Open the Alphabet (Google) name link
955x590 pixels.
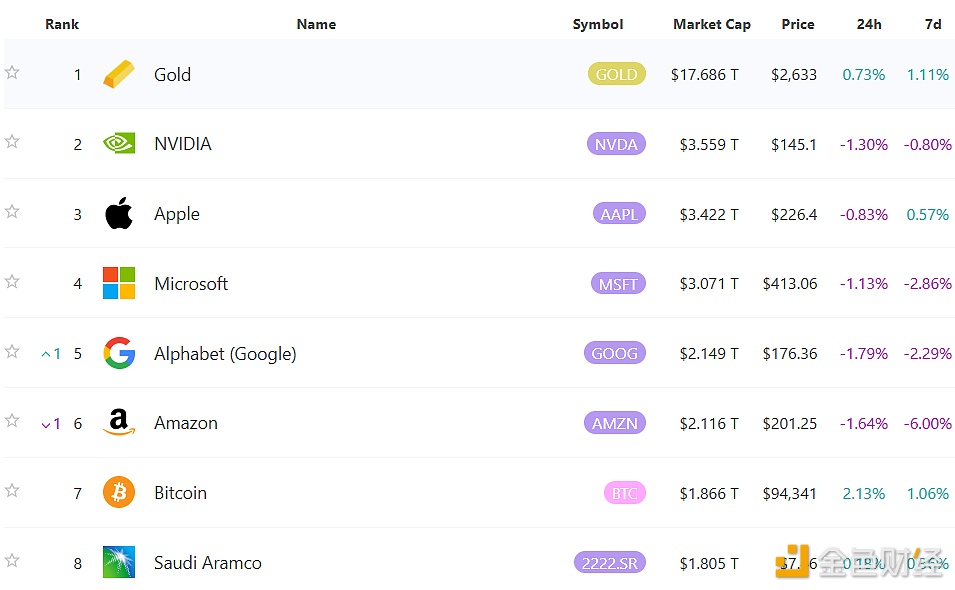[x=225, y=354]
